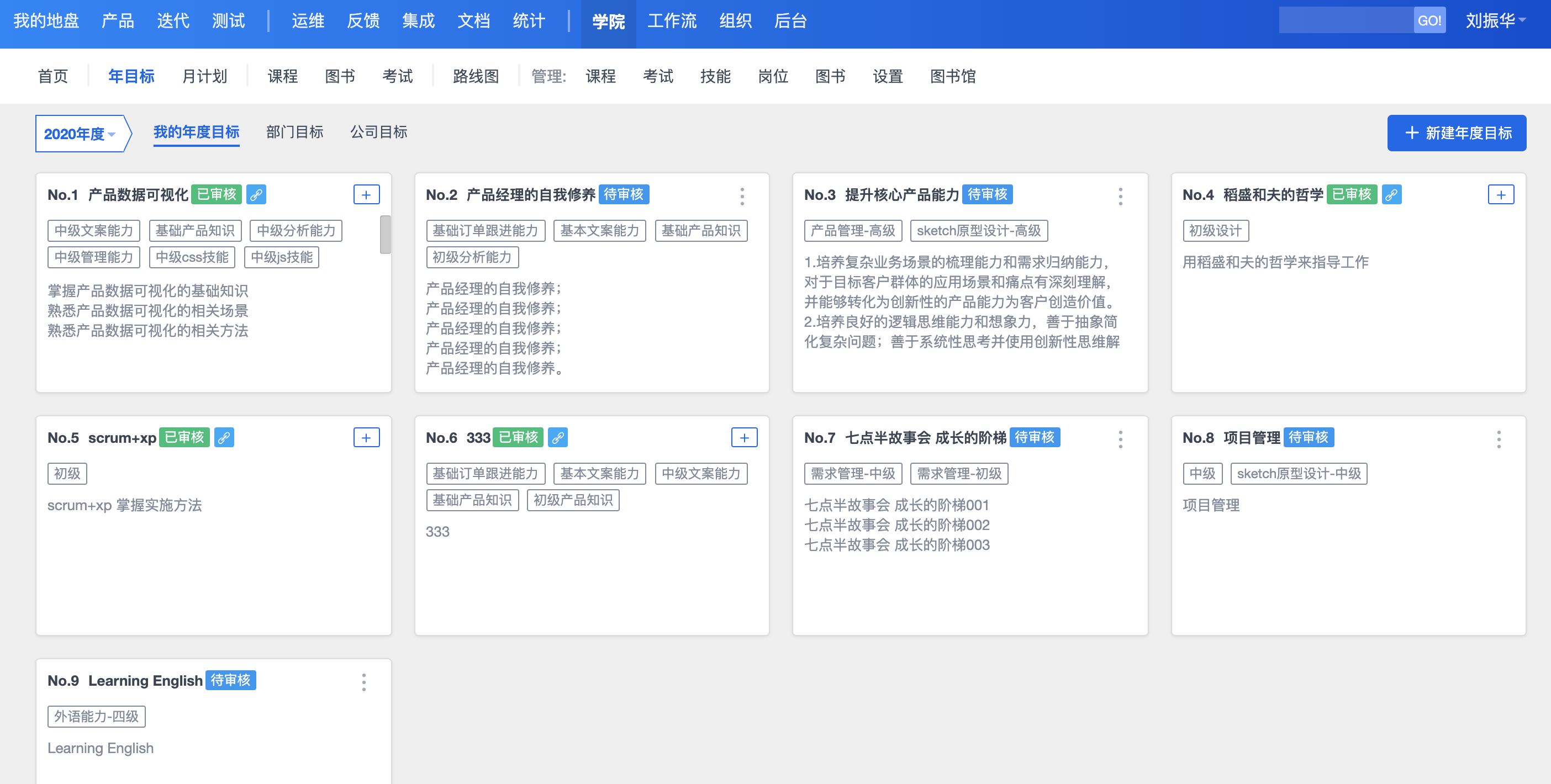Screen dimensions: 1551x784
Task: Open the three-dot menu on No.9 Learning English
Action: pyautogui.click(x=363, y=682)
